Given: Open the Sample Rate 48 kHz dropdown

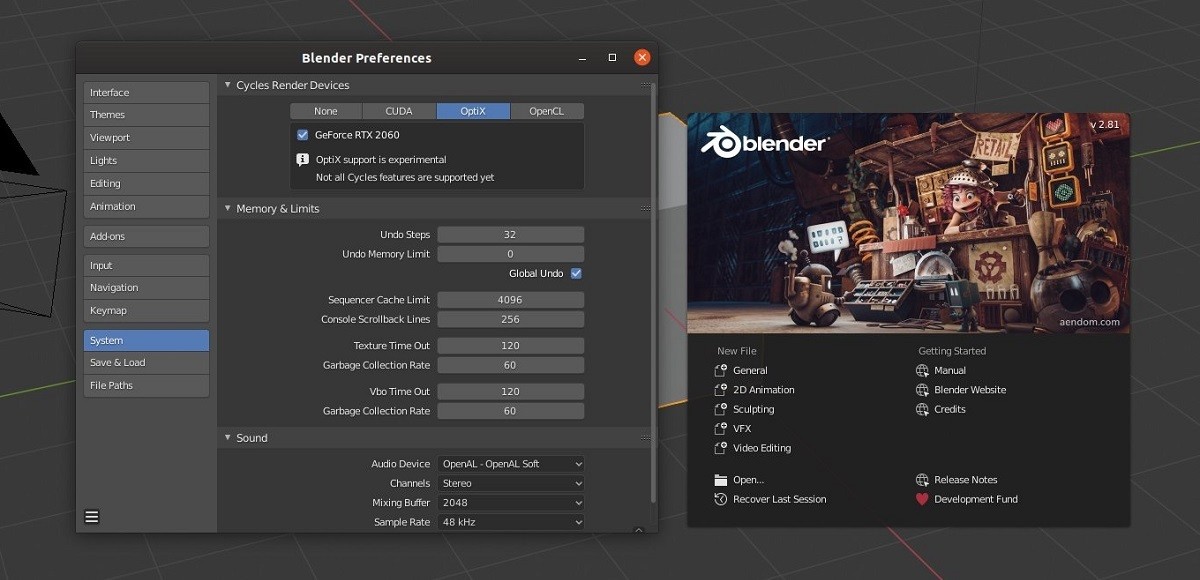Looking at the screenshot, I should click(511, 522).
